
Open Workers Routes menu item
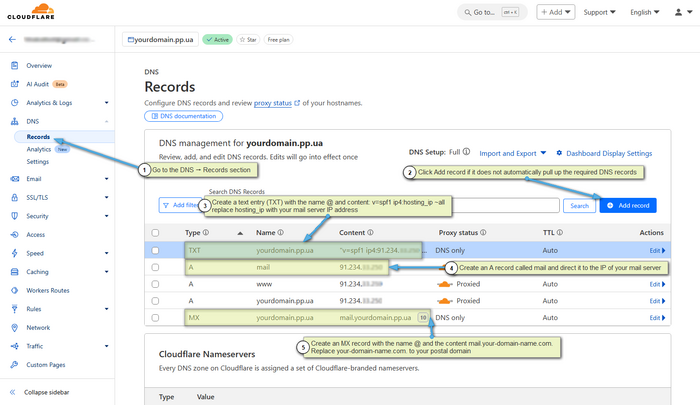click(48, 290)
